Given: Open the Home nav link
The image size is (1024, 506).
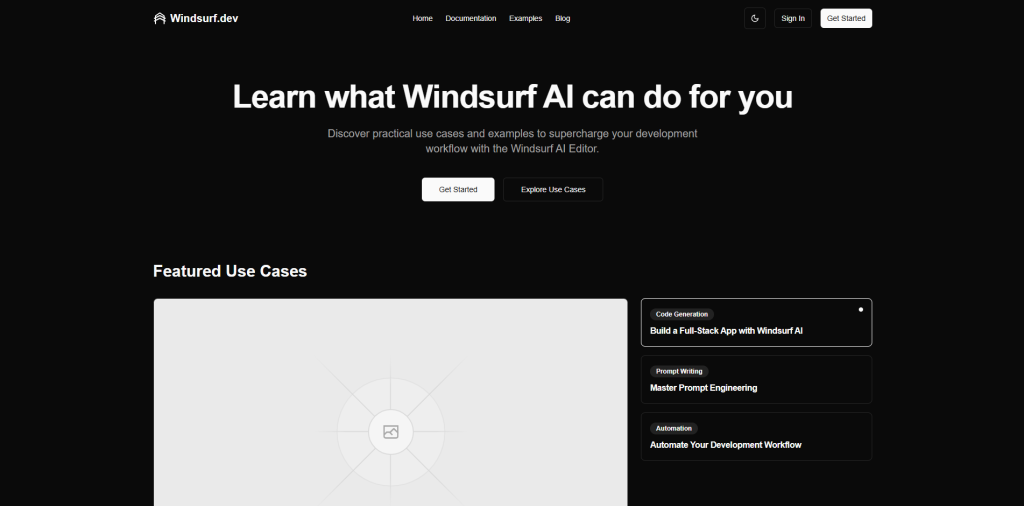Looking at the screenshot, I should [423, 18].
